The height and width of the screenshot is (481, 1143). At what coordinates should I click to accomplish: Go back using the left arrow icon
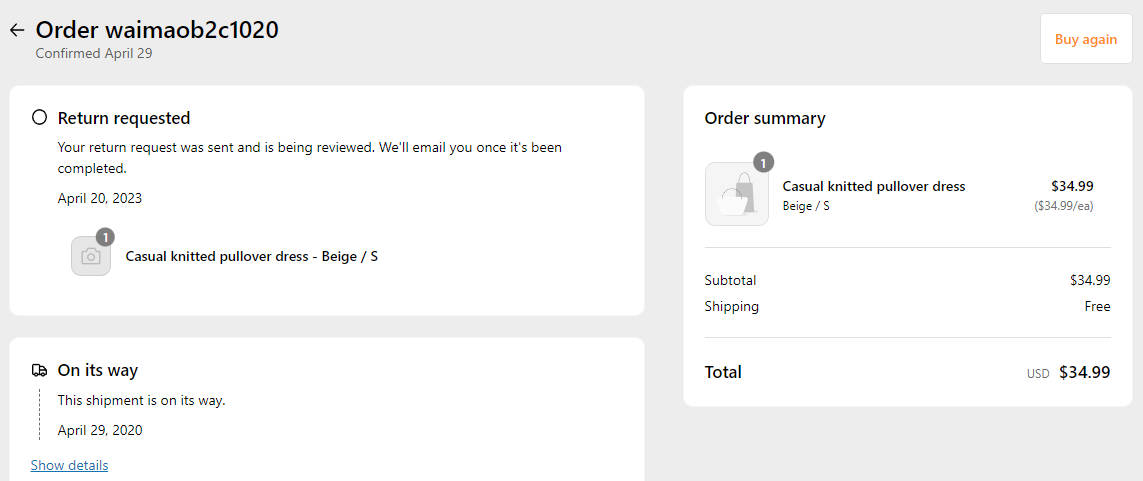17,31
